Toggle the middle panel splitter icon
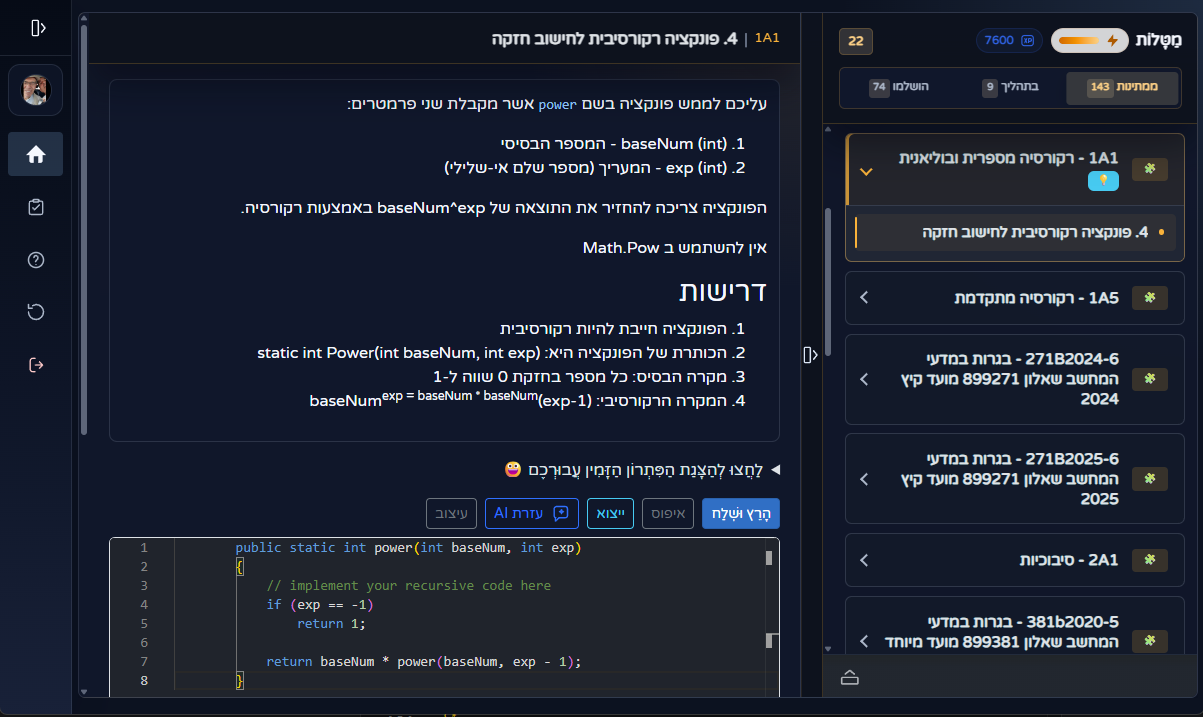The width and height of the screenshot is (1203, 717). (811, 354)
